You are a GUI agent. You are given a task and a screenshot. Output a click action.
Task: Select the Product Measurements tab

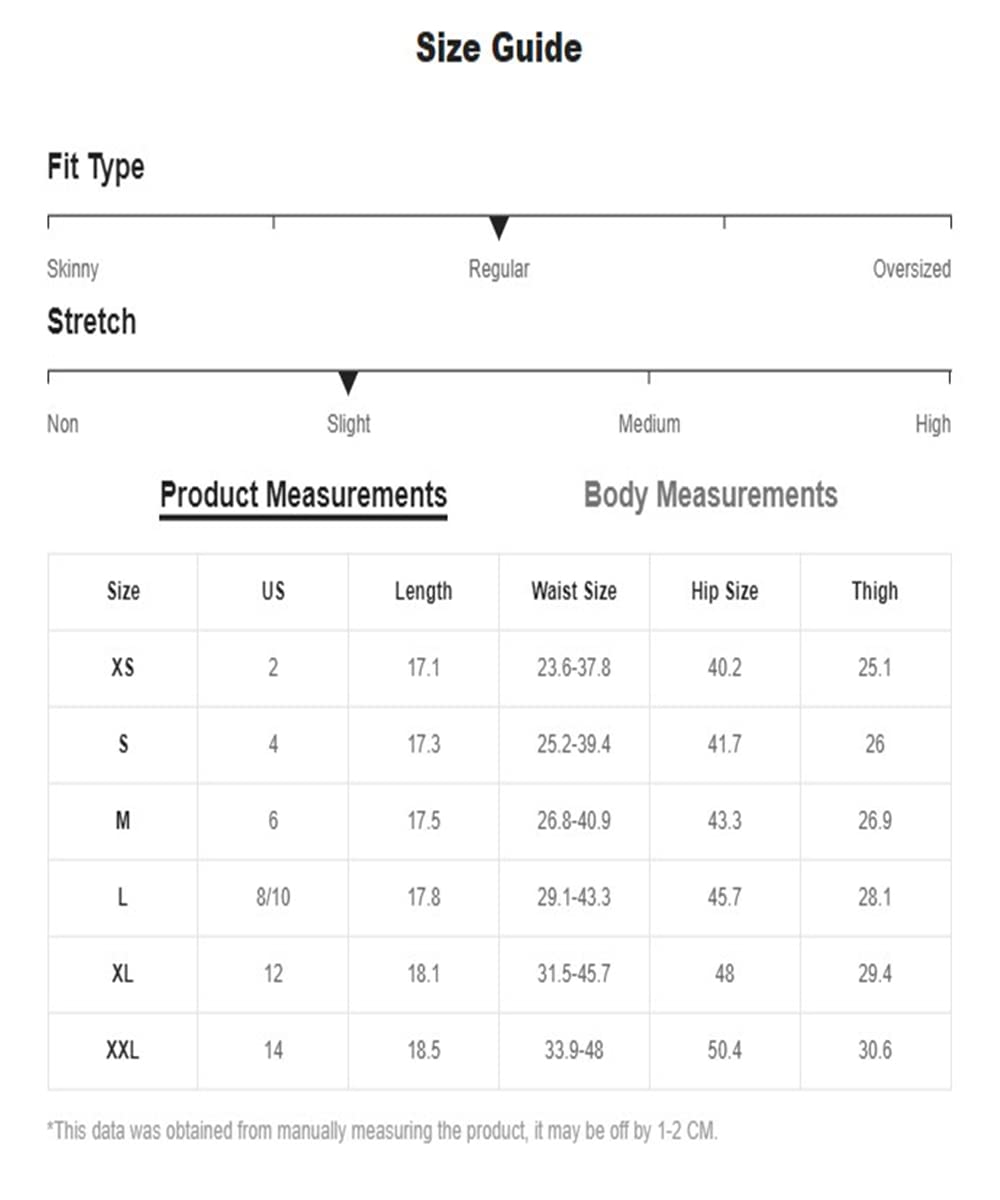tap(303, 495)
